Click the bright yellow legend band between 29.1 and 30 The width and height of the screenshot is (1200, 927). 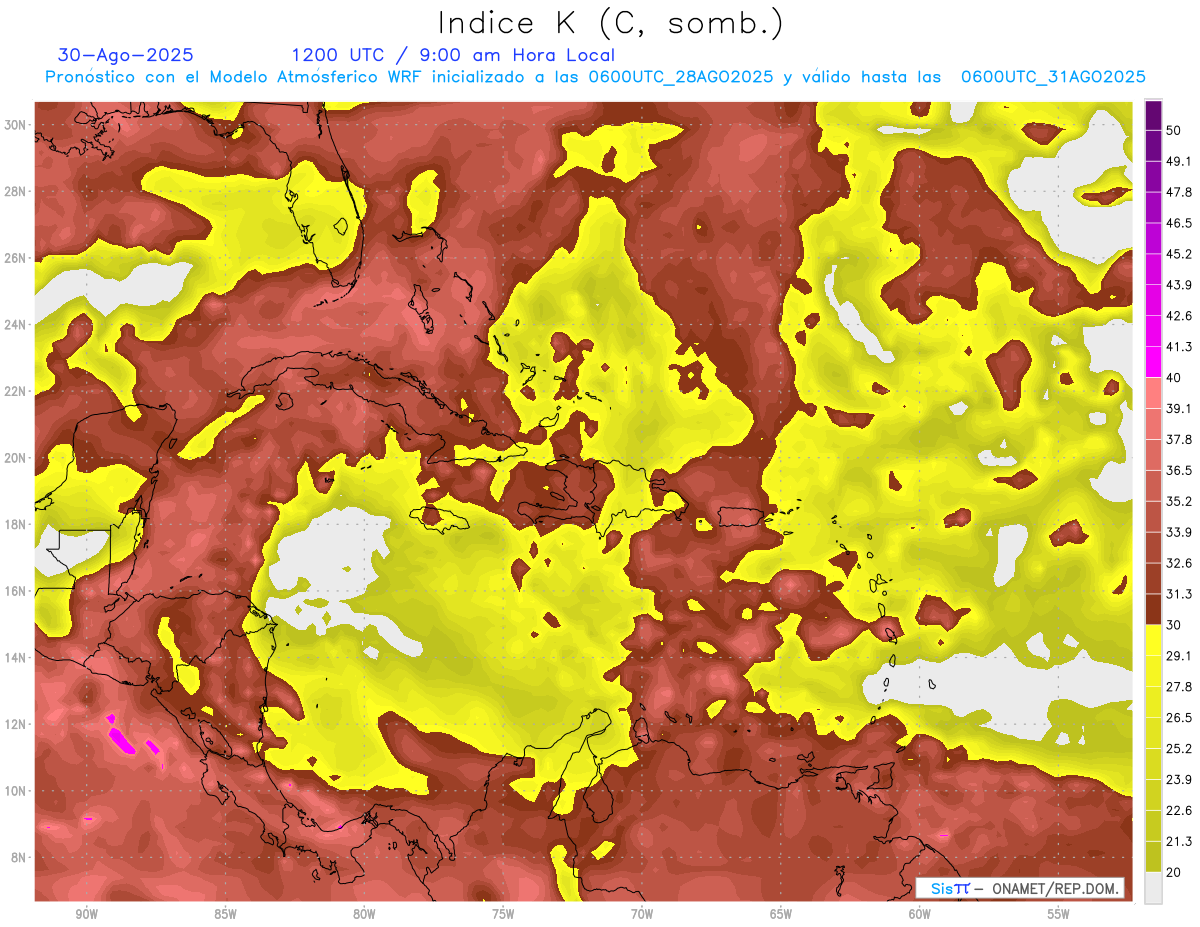coord(1153,640)
